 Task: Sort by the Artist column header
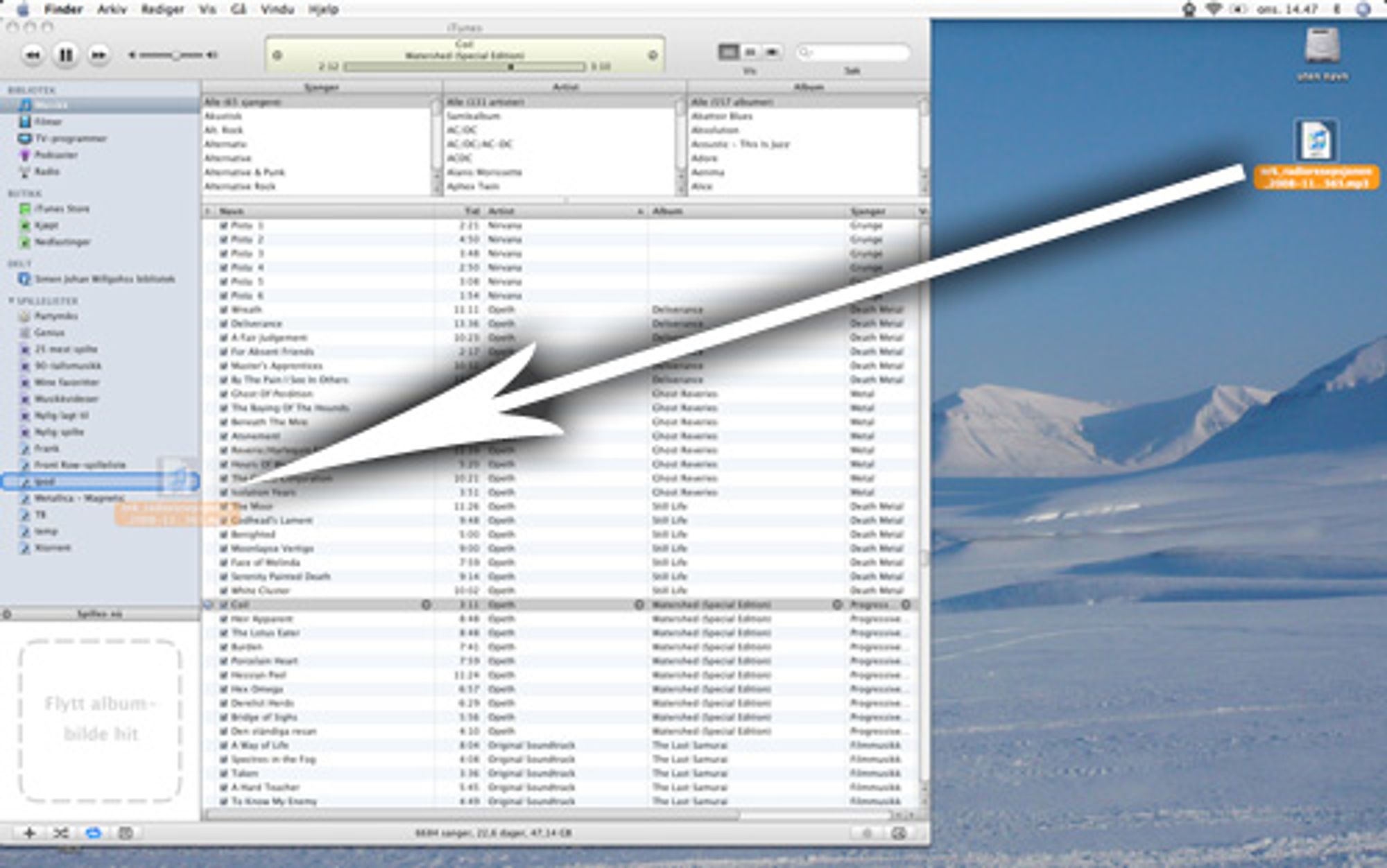(x=566, y=211)
